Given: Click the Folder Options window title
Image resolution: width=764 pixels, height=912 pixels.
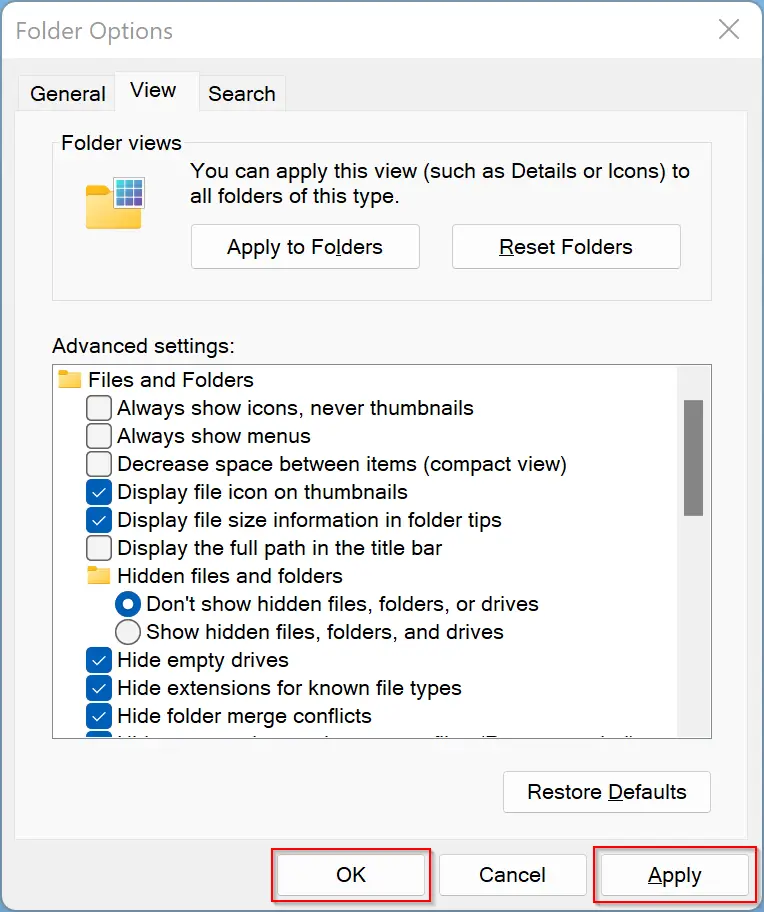Looking at the screenshot, I should pyautogui.click(x=94, y=31).
